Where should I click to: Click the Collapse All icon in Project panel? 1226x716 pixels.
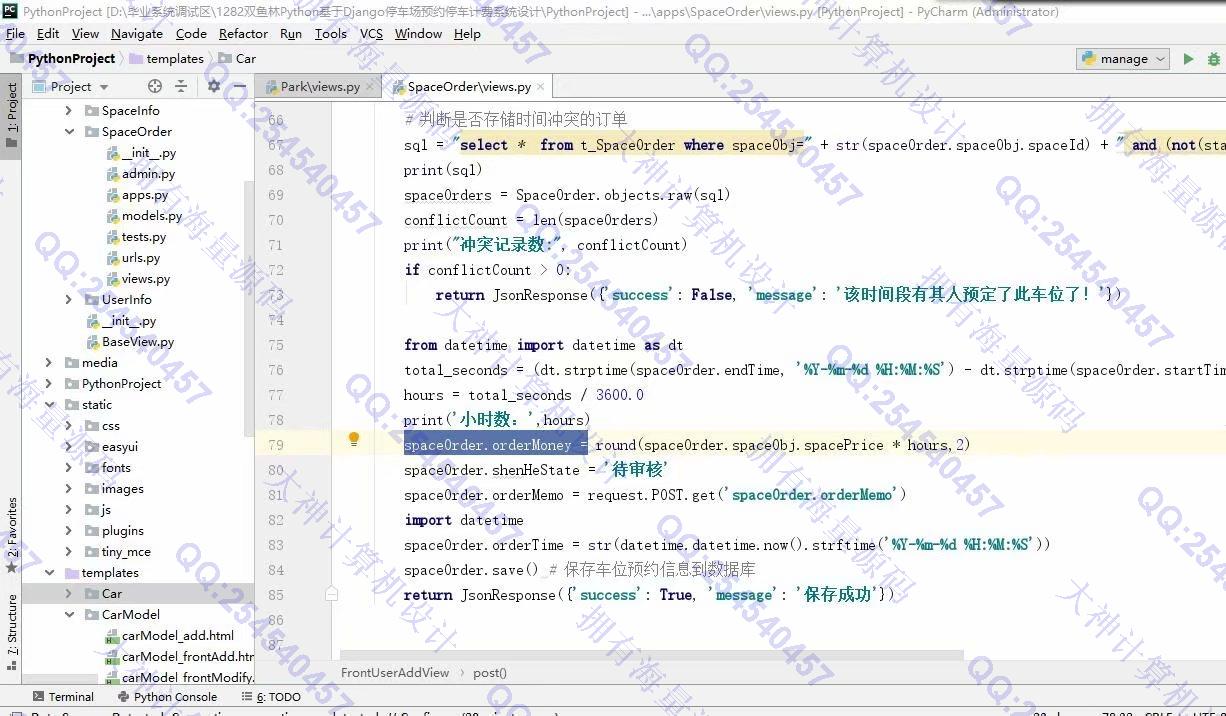181,86
